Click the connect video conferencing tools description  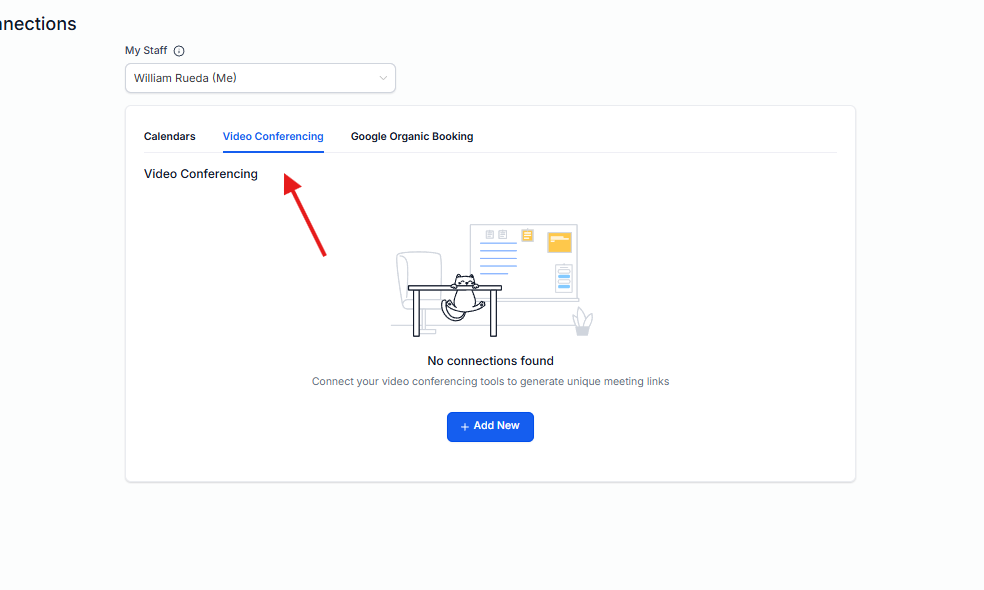(x=490, y=382)
